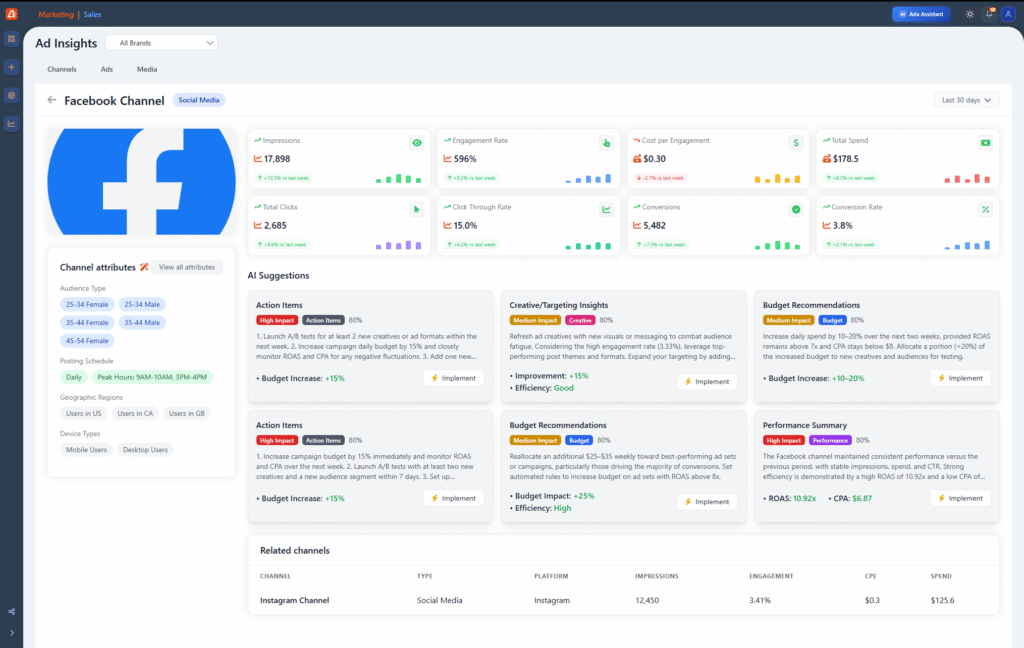The height and width of the screenshot is (648, 1024).
Task: Open the dashboard grid icon in sidebar
Action: pos(11,39)
